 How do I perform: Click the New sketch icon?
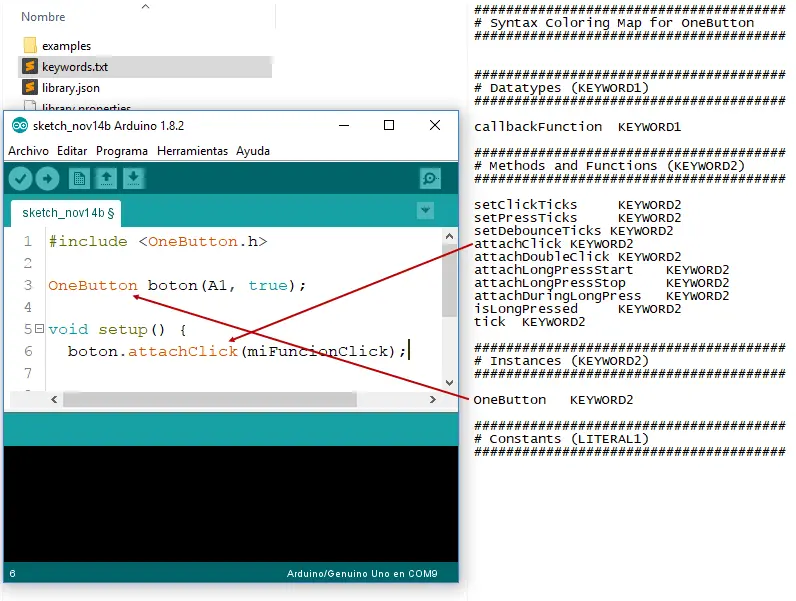click(79, 179)
